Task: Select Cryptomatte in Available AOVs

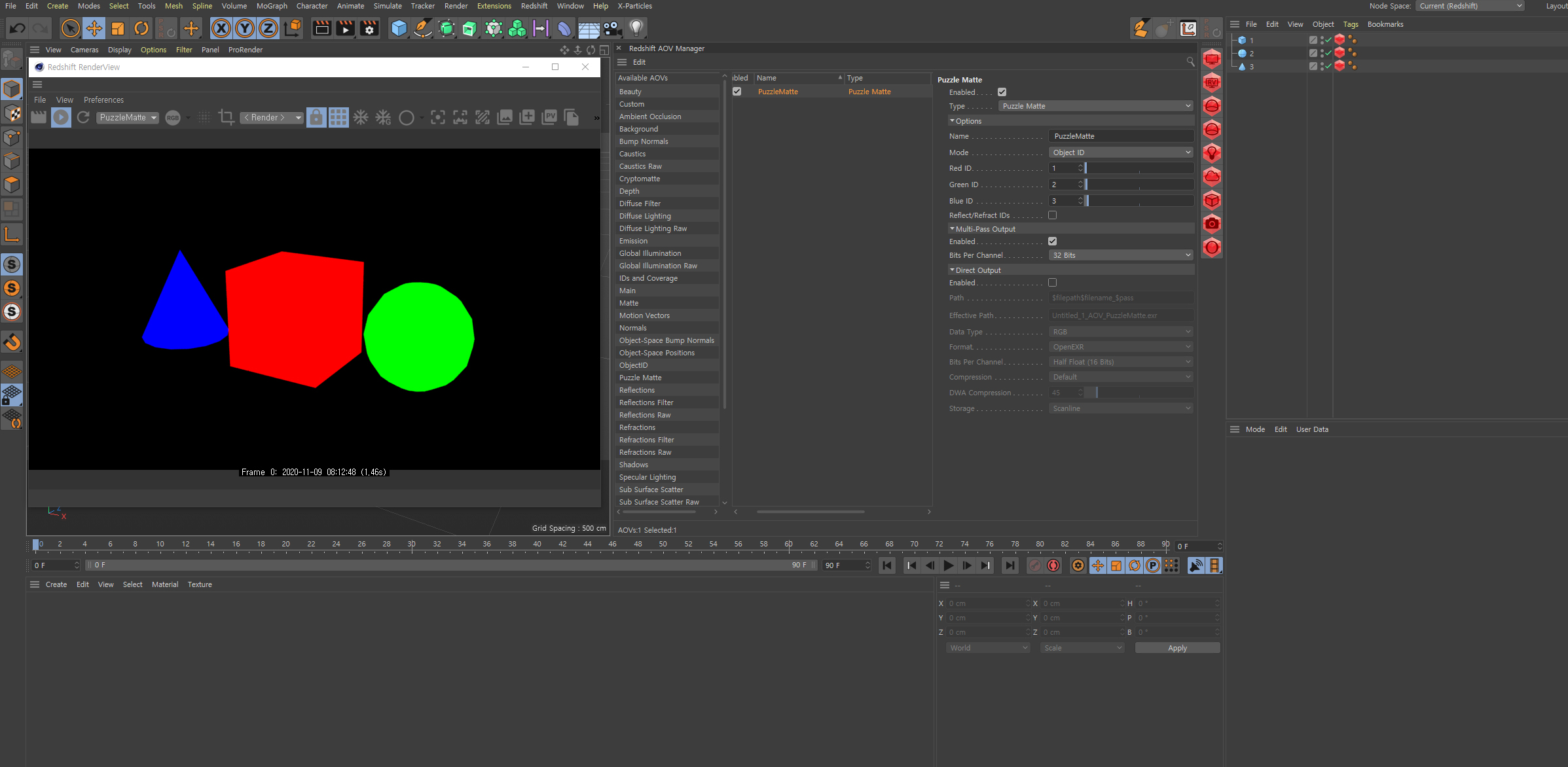Action: click(x=667, y=179)
